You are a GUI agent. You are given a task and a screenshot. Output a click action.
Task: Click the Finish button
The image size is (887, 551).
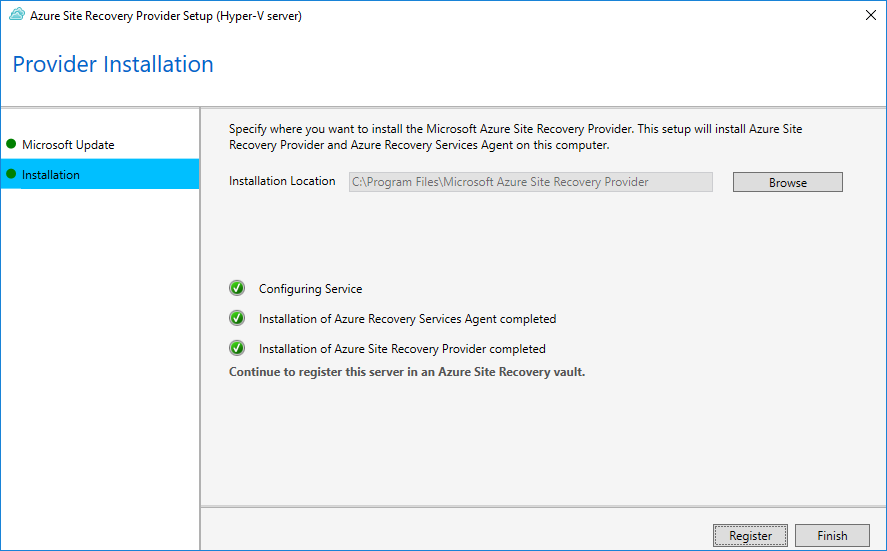click(832, 535)
